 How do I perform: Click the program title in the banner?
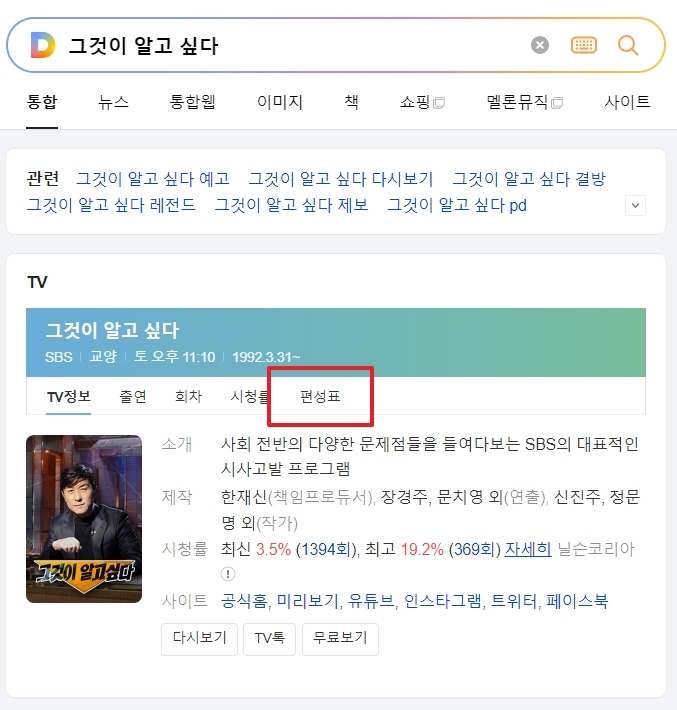point(112,330)
